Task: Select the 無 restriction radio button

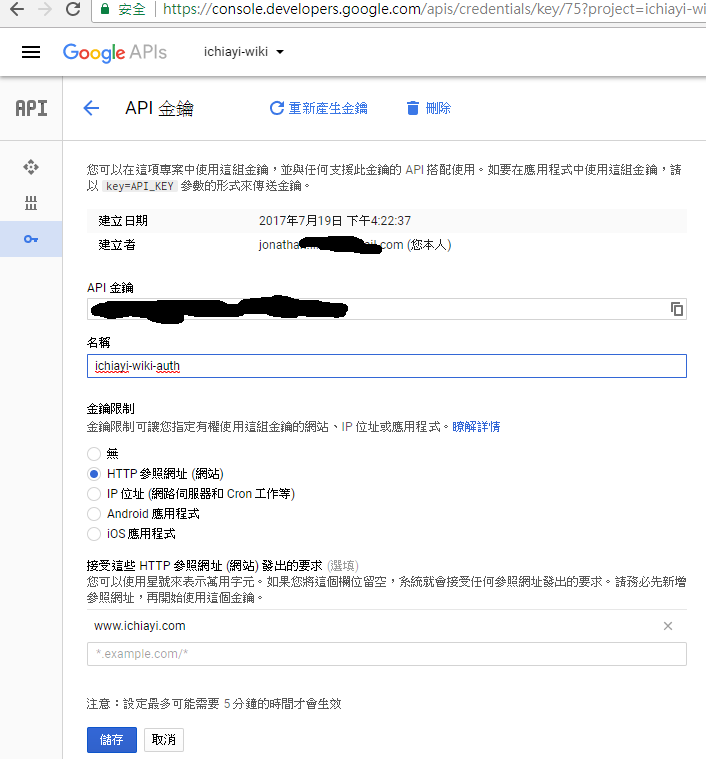Action: pyautogui.click(x=94, y=454)
